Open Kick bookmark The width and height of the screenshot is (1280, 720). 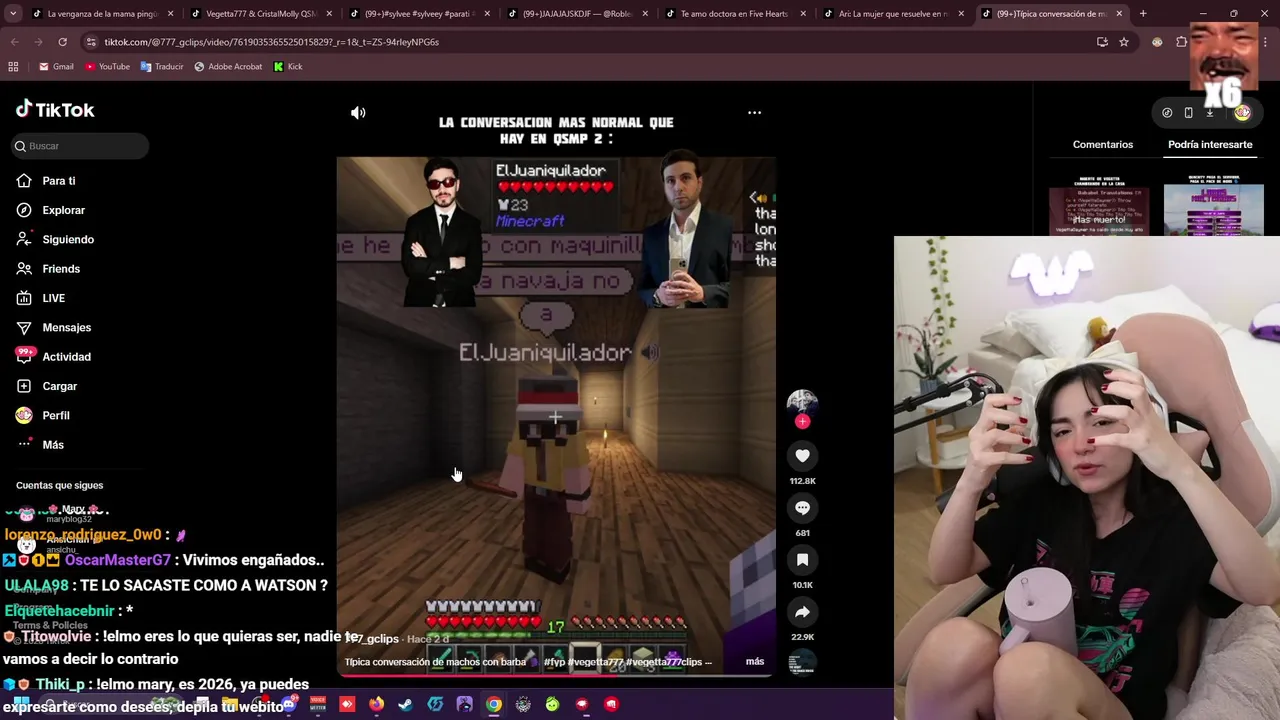(288, 66)
